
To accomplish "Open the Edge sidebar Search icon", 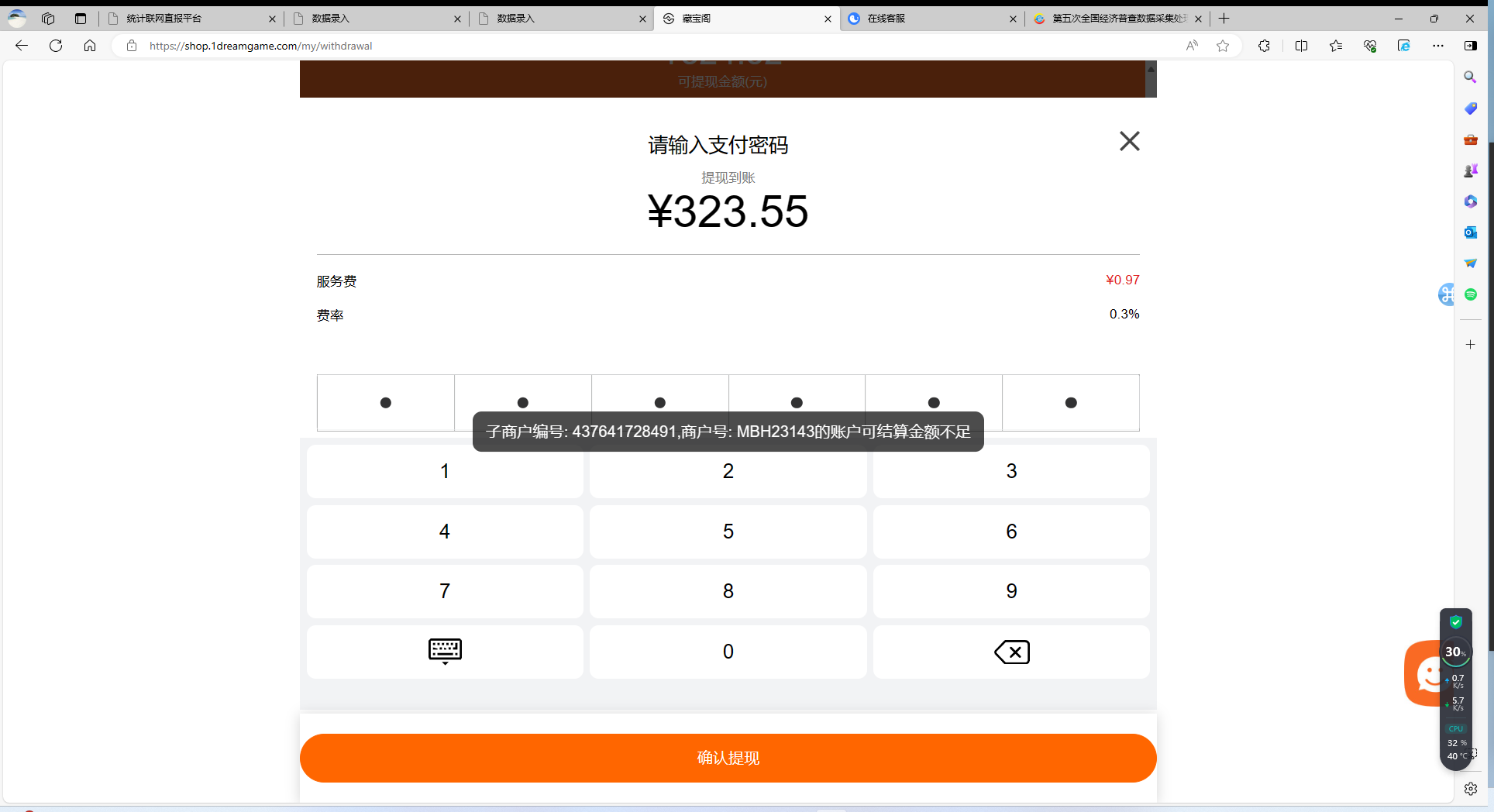I will coord(1470,77).
